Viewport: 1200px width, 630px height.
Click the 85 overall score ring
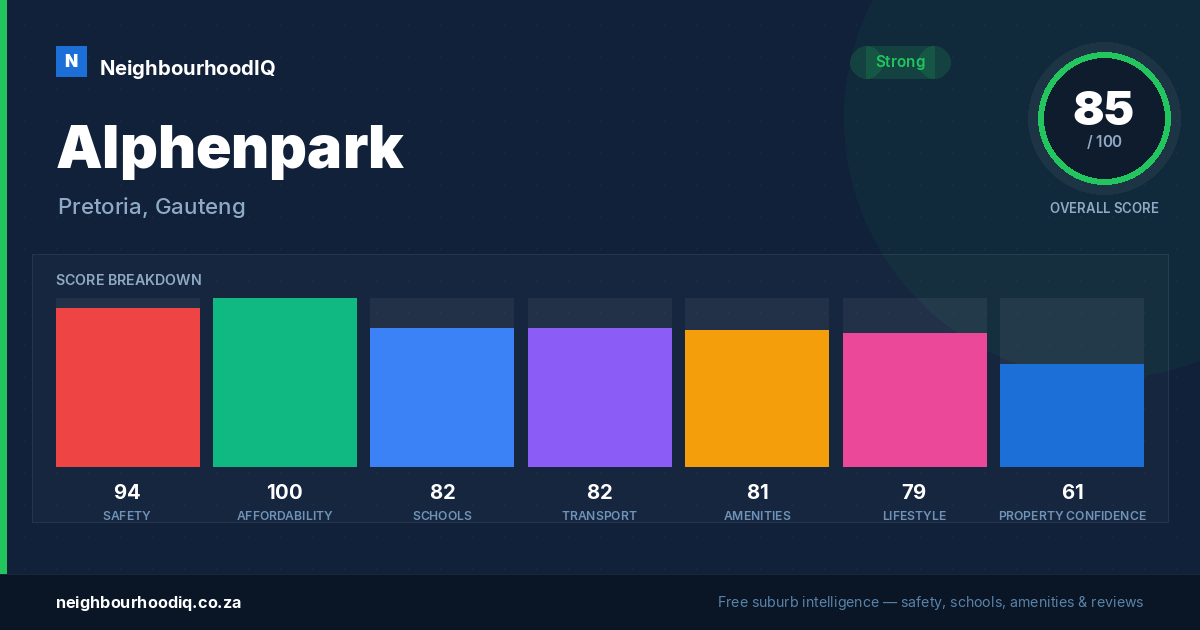pos(1104,119)
